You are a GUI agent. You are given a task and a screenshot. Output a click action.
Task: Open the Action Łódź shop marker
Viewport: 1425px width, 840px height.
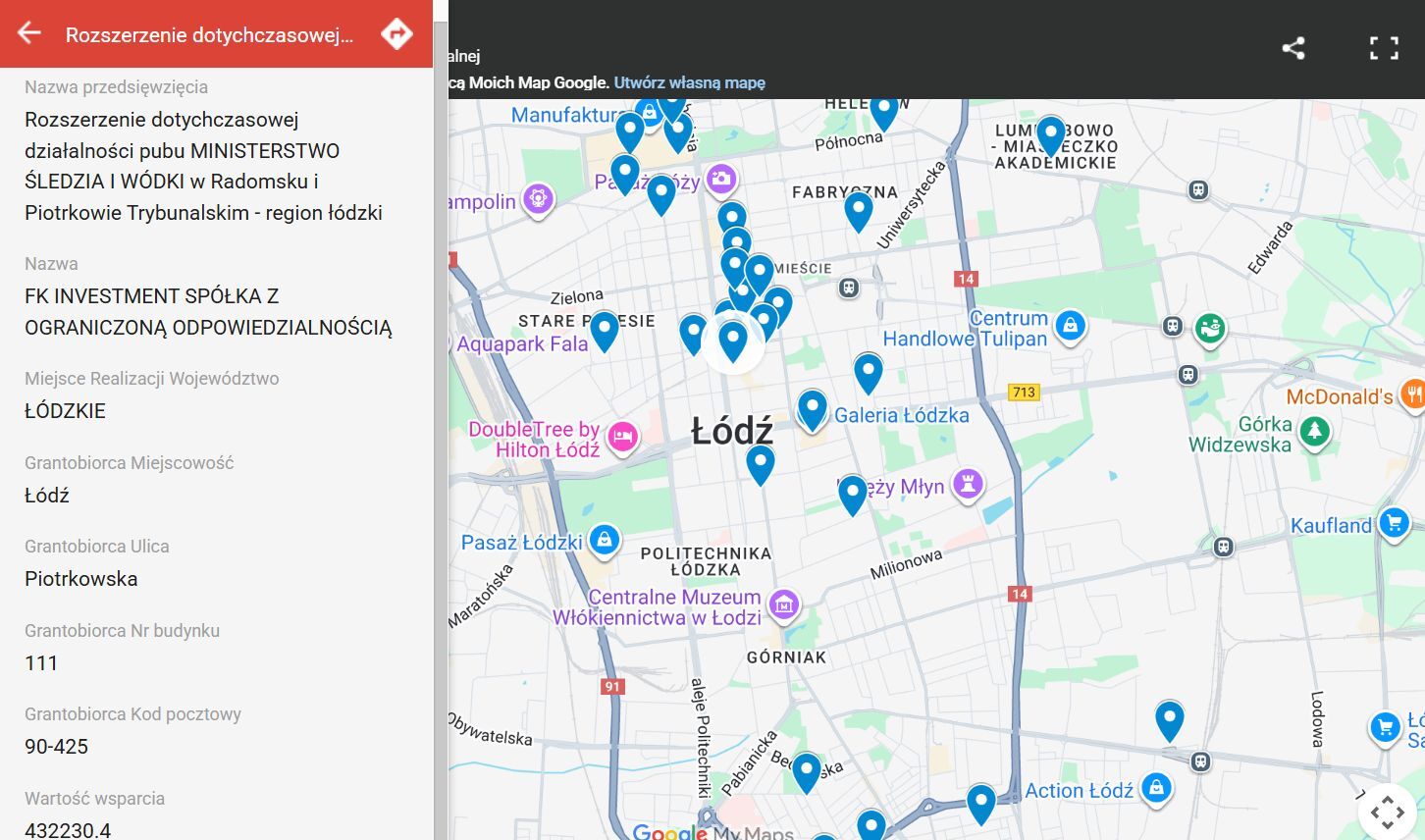coord(1156,788)
